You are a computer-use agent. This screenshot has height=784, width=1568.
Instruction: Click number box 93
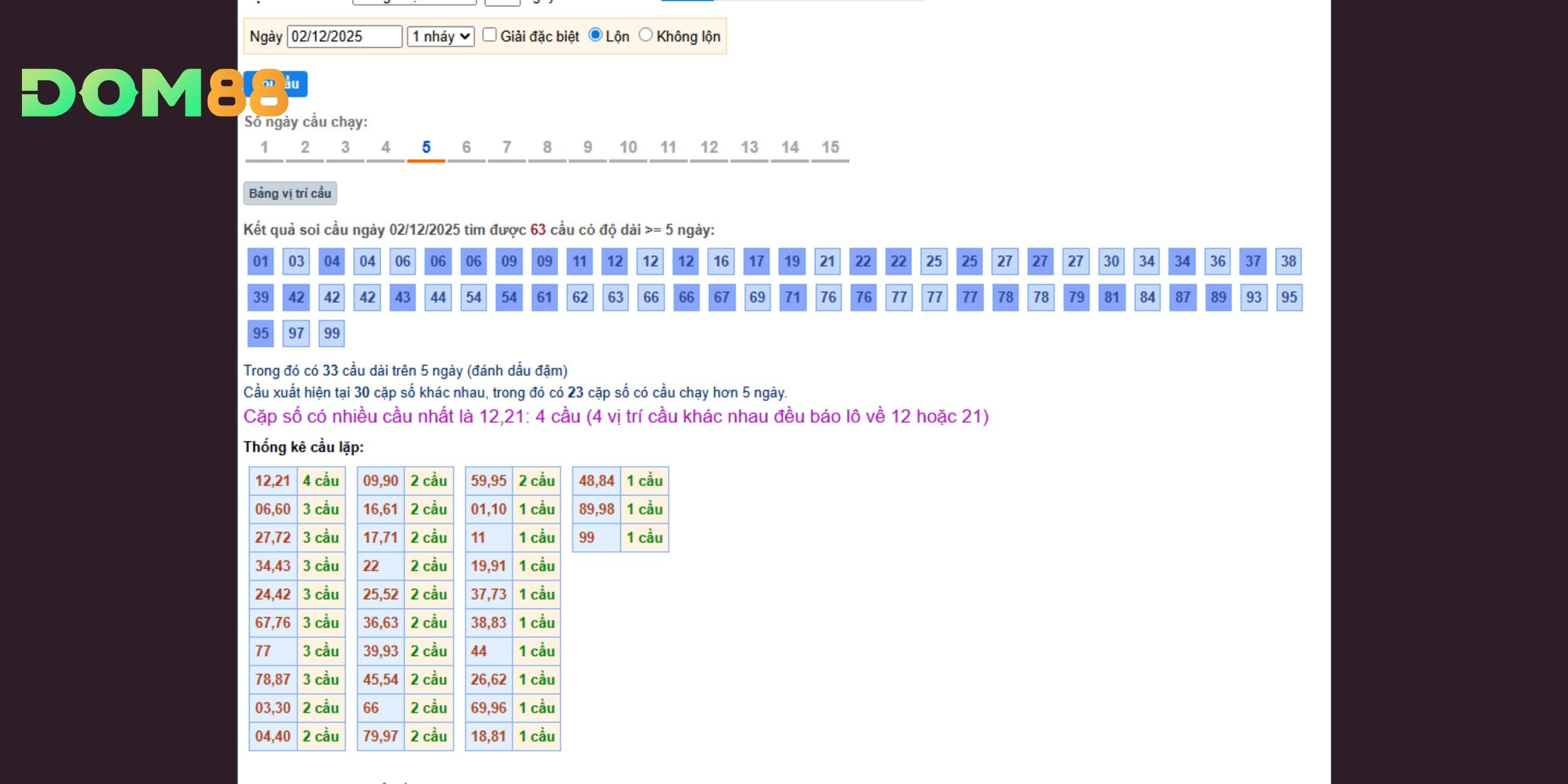coord(1253,297)
